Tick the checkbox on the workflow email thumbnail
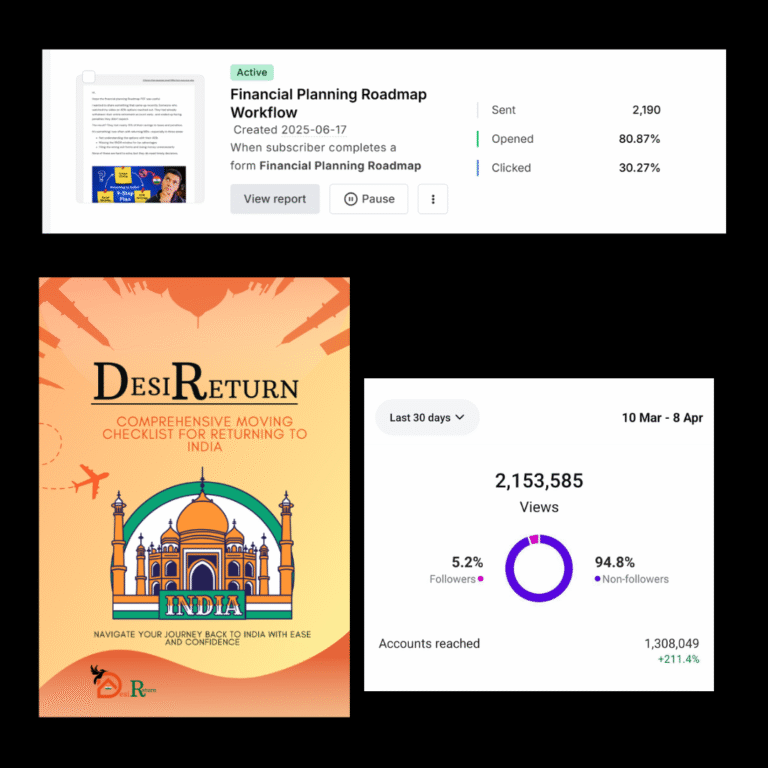The width and height of the screenshot is (768, 768). tap(89, 77)
